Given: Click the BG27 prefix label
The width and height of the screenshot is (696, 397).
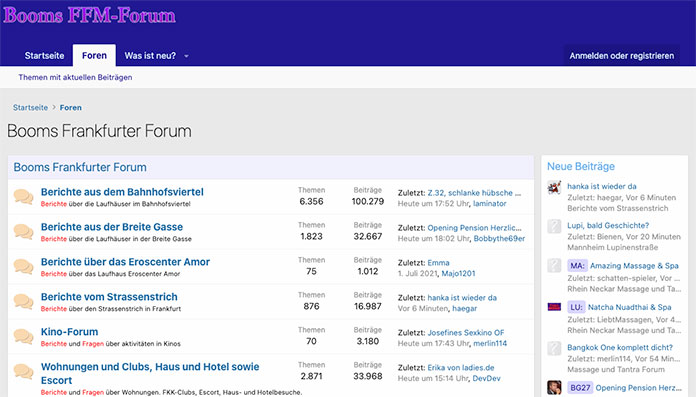Looking at the screenshot, I should [580, 388].
